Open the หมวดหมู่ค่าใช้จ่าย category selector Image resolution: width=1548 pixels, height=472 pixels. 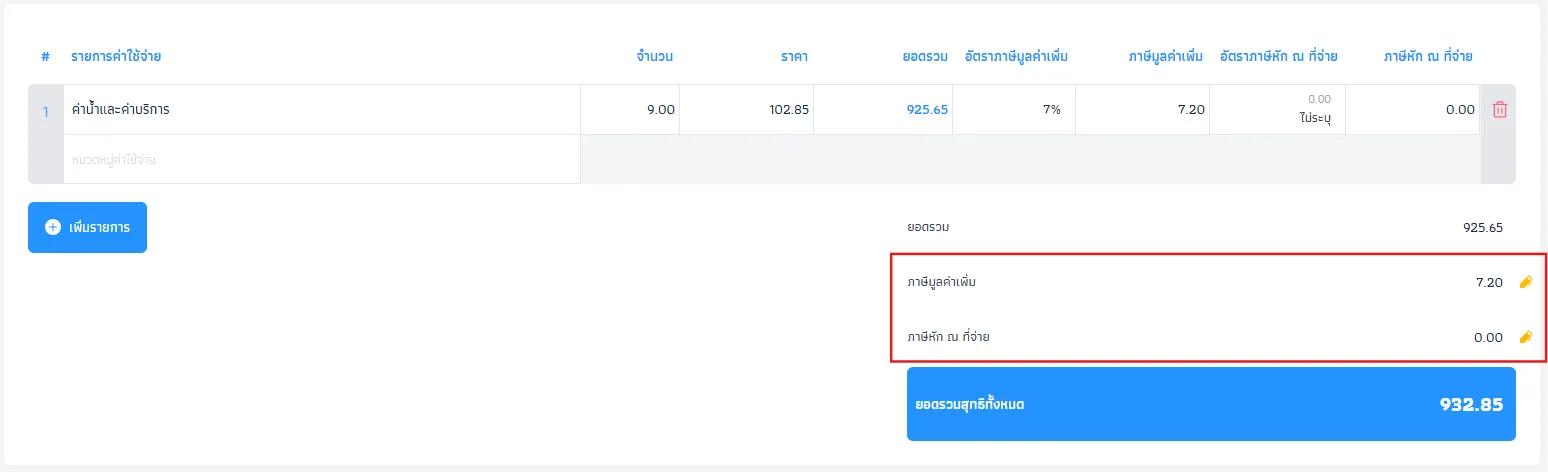pos(322,159)
